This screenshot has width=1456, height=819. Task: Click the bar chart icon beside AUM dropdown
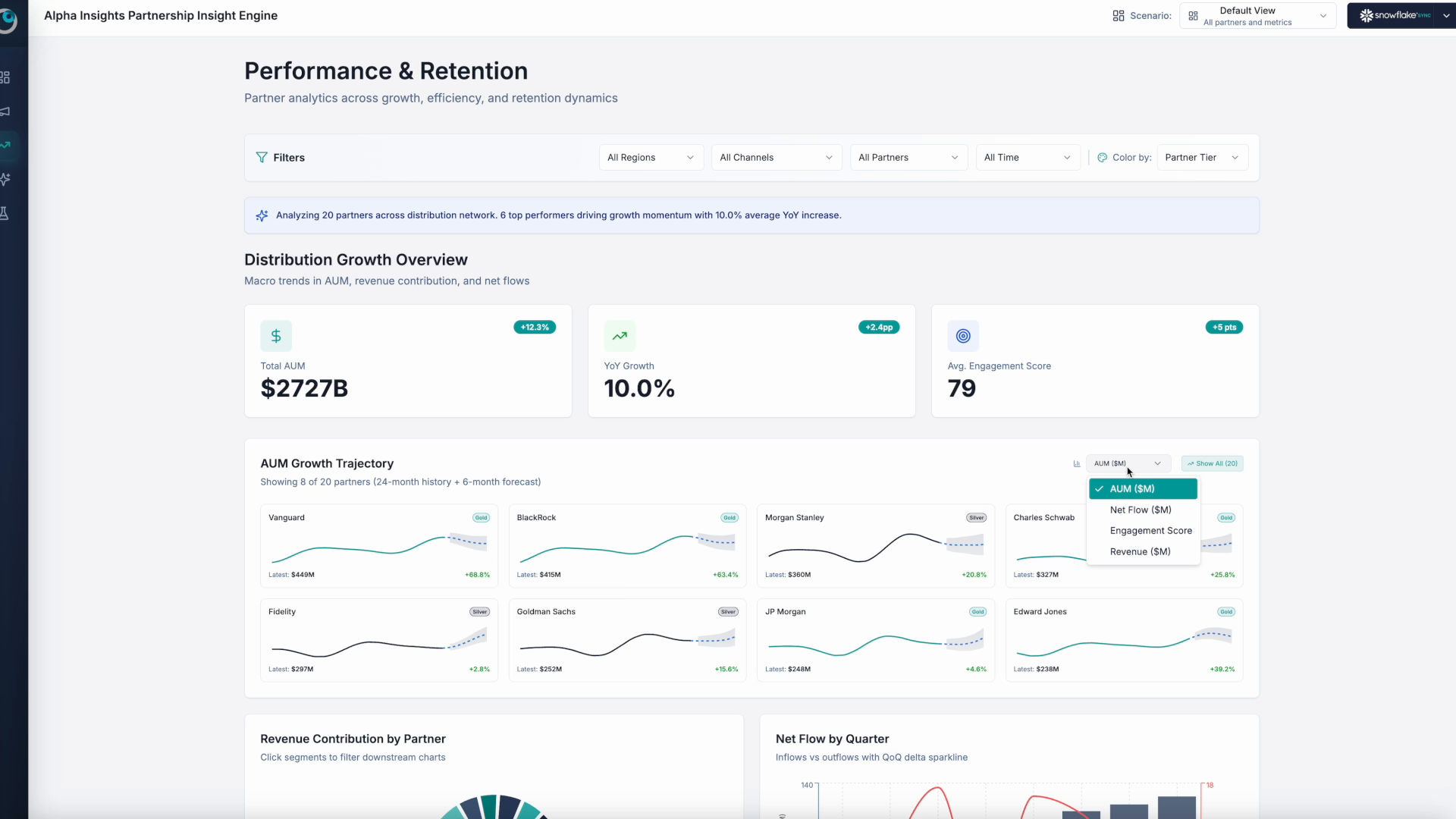pos(1076,463)
